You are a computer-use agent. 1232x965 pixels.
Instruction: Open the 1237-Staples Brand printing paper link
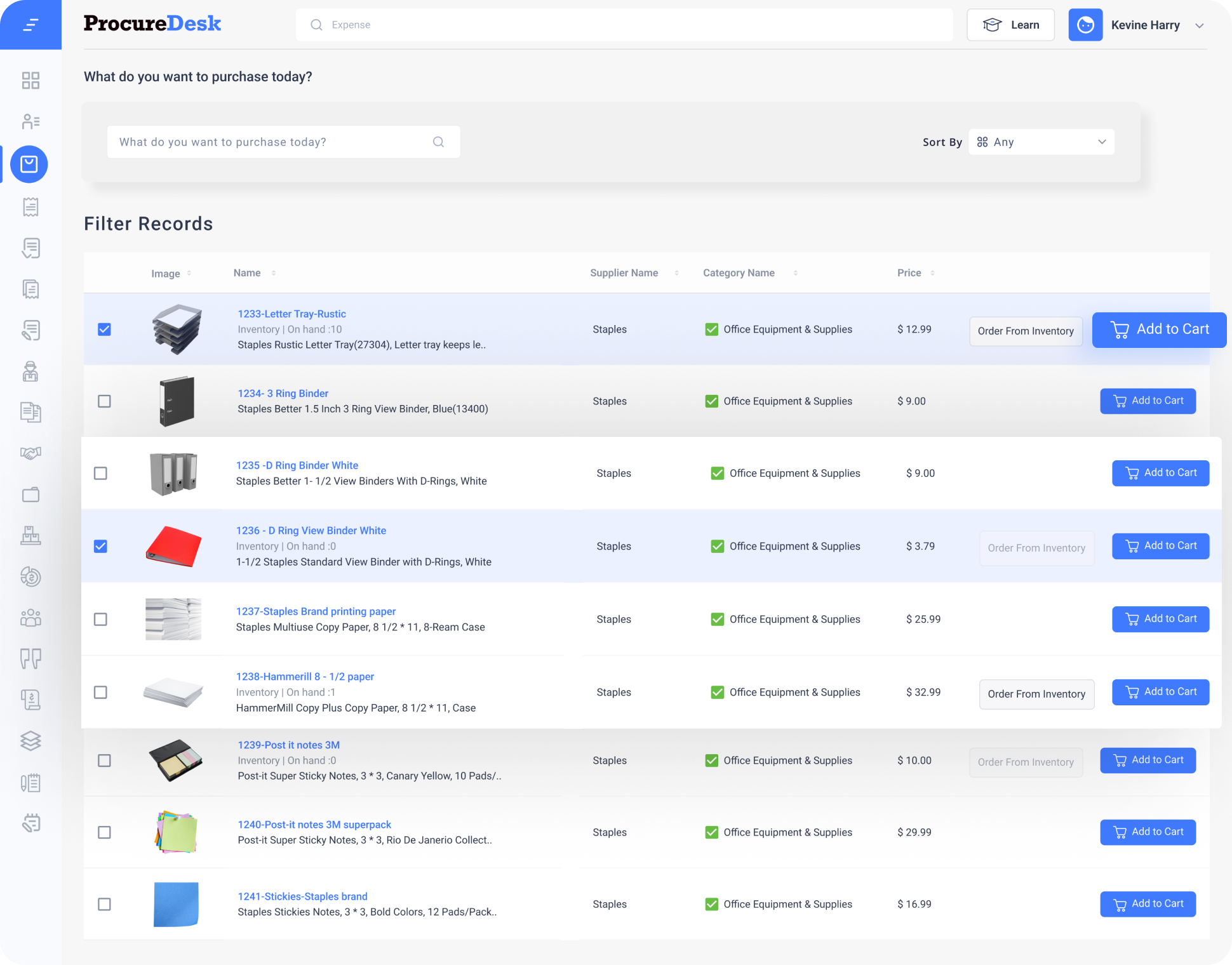[x=316, y=611]
